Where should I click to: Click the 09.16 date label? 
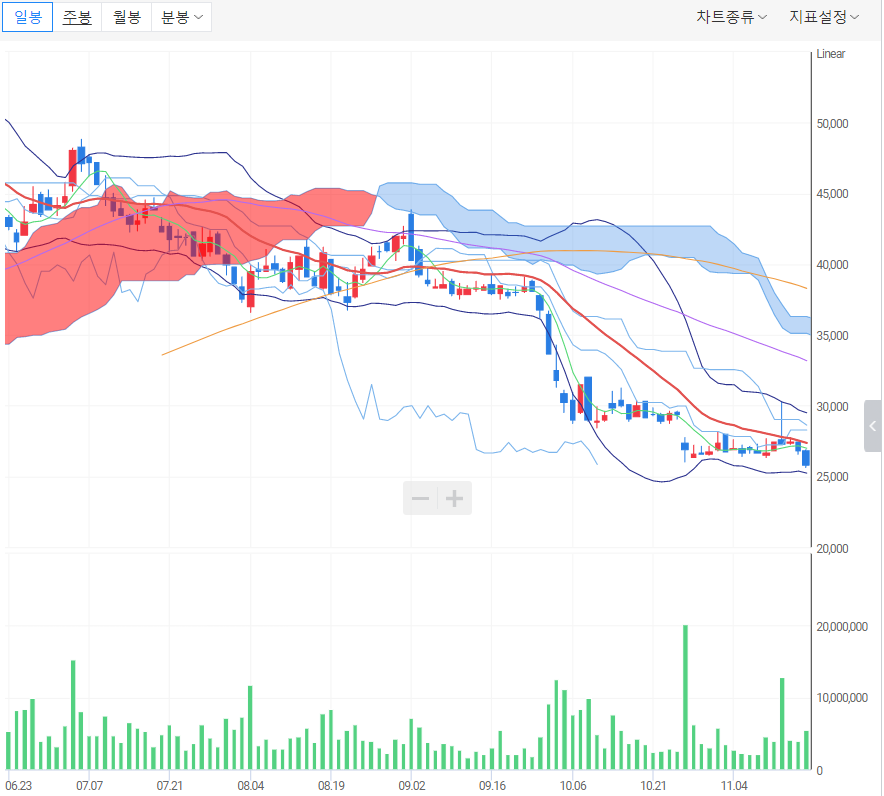coord(492,785)
